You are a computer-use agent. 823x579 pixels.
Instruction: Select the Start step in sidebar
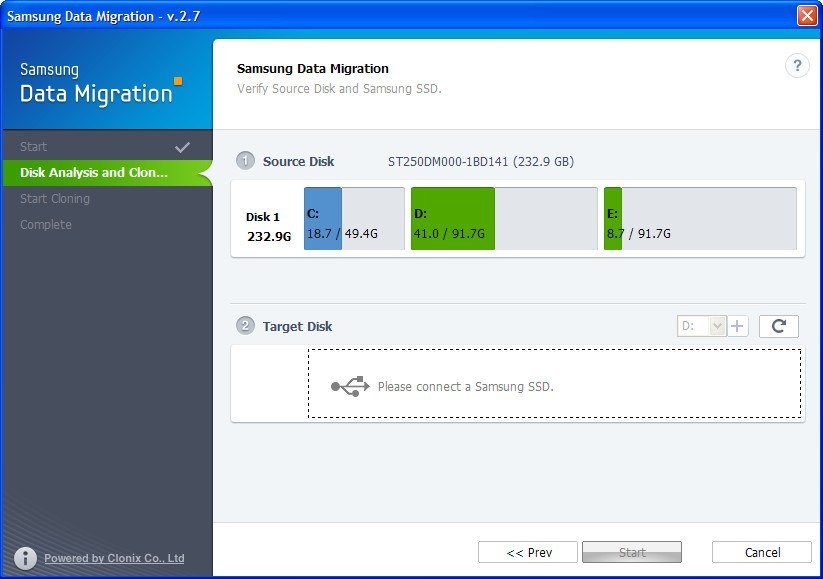tap(34, 147)
